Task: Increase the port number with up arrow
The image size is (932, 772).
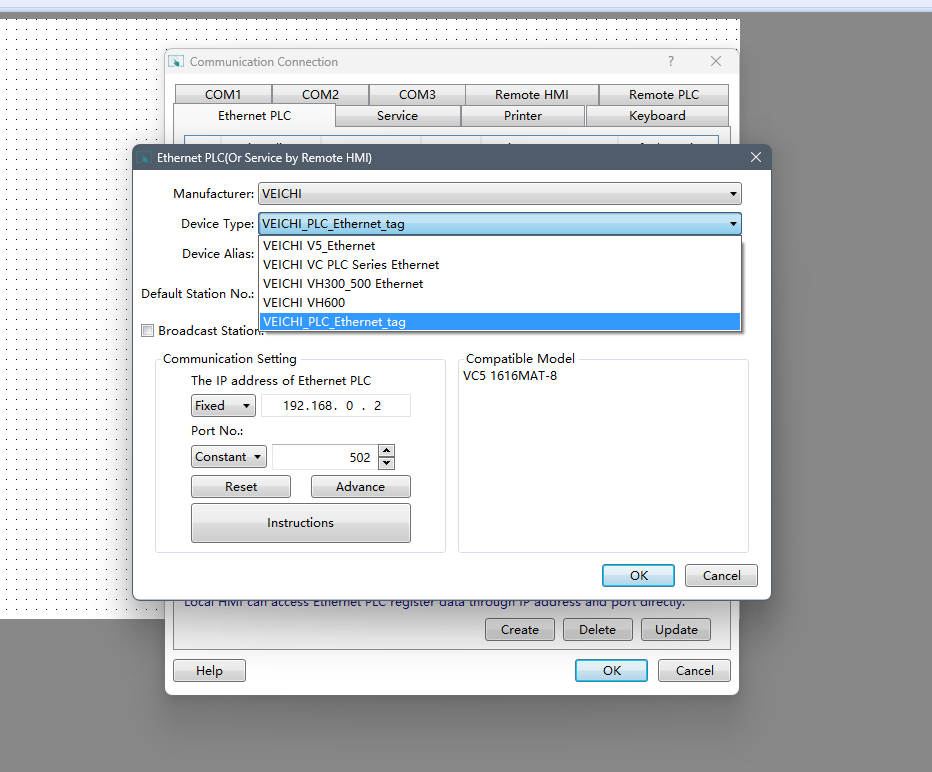Action: point(386,451)
